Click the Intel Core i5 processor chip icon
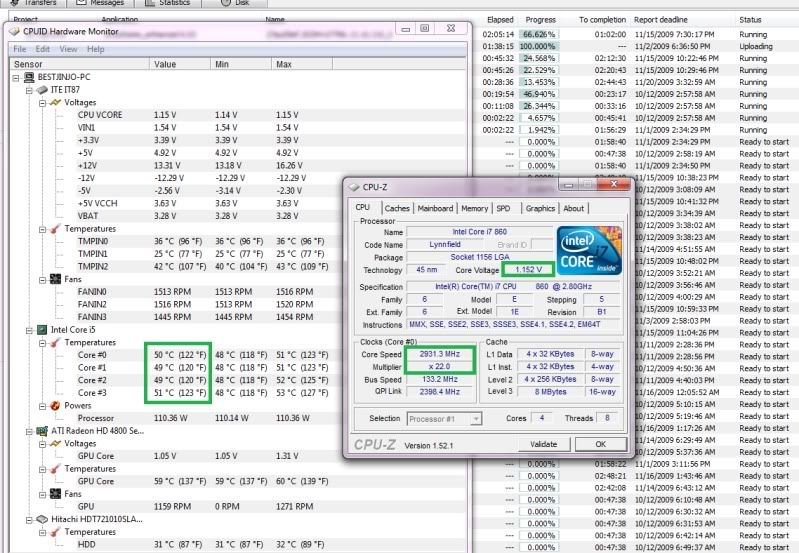Screen dimensions: 799x553 [42, 329]
